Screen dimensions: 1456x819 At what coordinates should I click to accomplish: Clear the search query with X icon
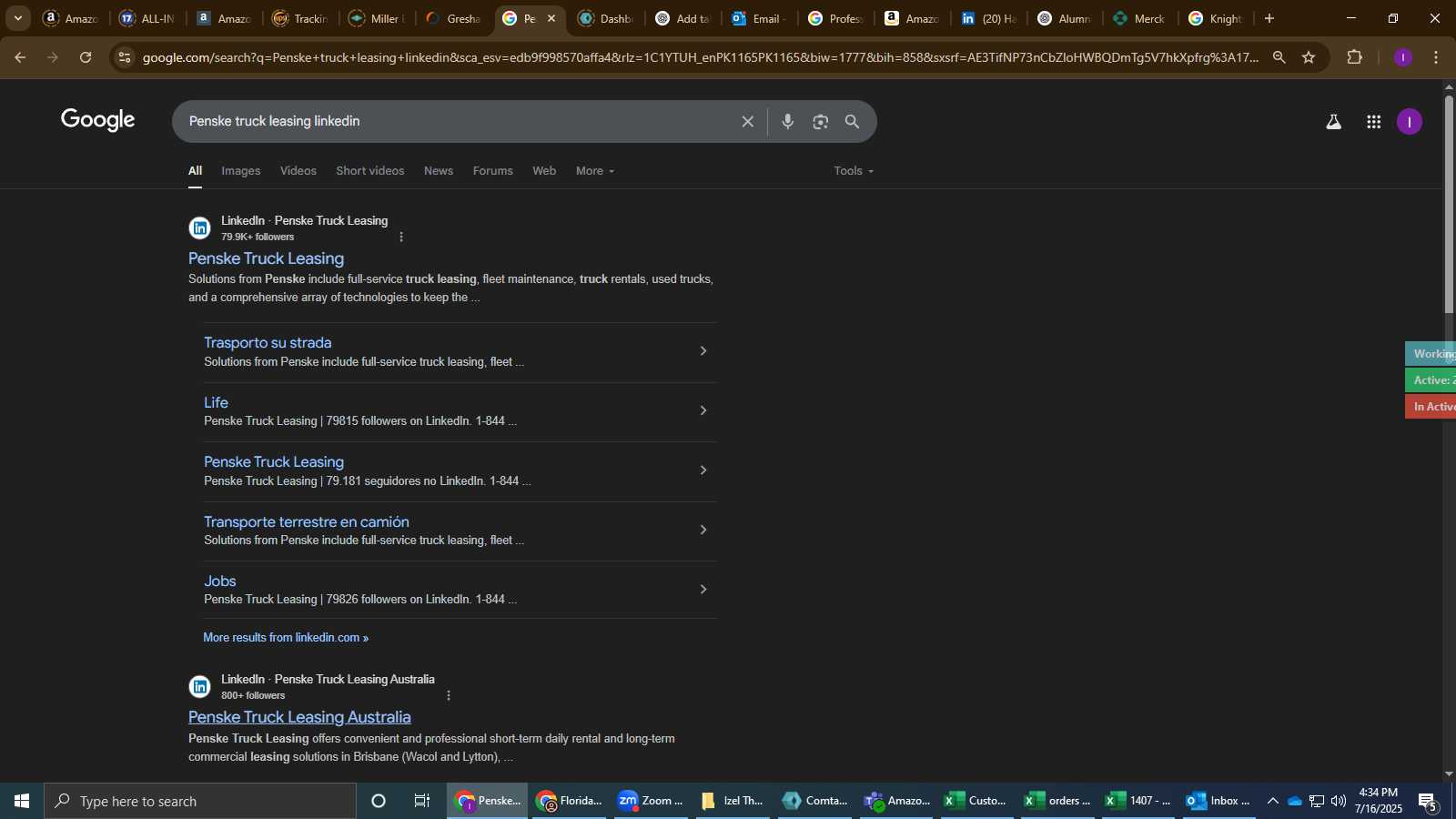coord(747,121)
